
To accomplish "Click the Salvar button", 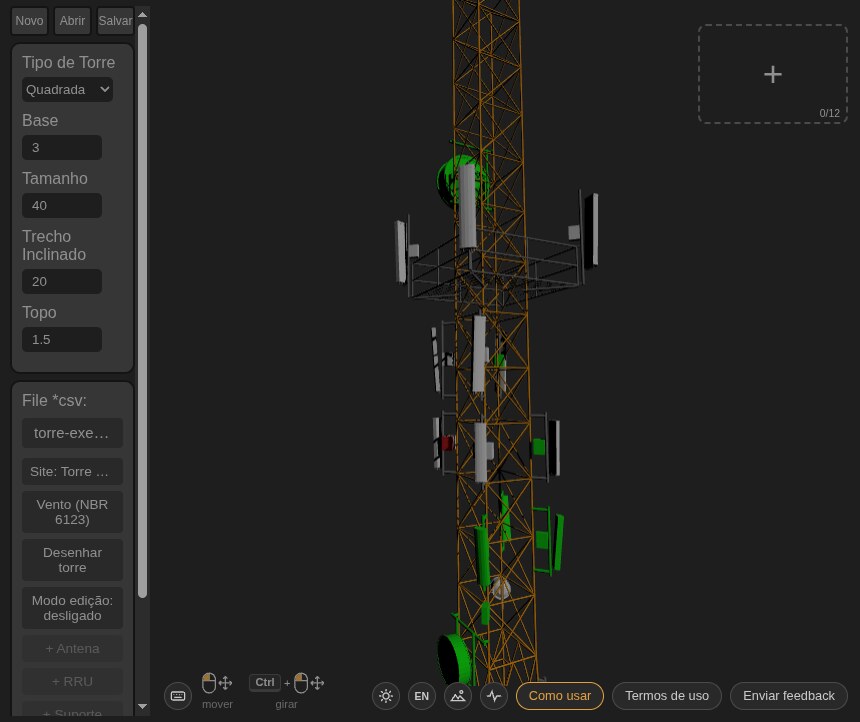I will 115,21.
